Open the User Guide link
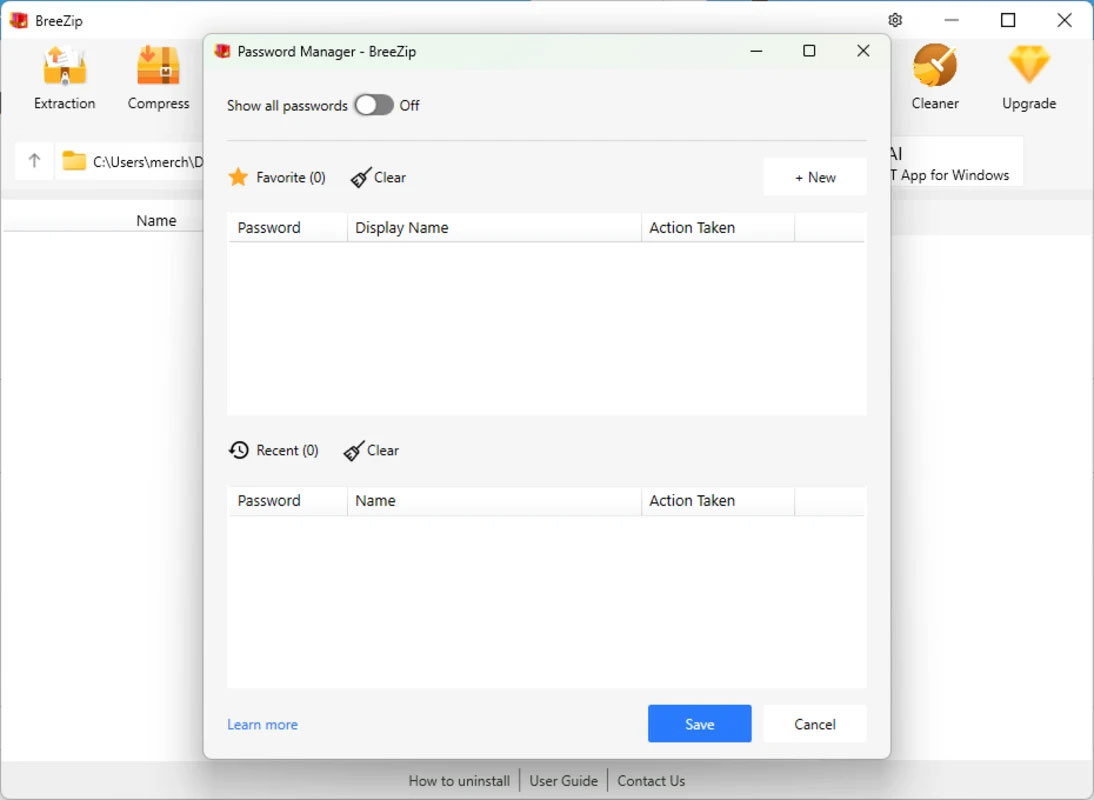Viewport: 1094px width, 800px height. coord(564,780)
